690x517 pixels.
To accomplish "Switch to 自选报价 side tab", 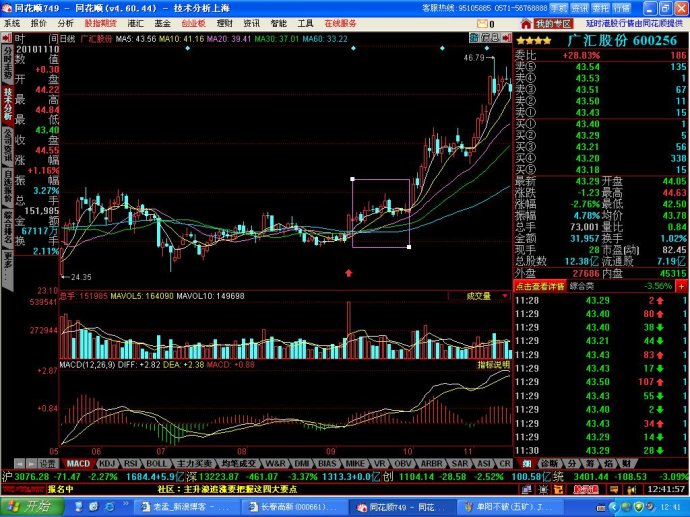I will [x=7, y=187].
